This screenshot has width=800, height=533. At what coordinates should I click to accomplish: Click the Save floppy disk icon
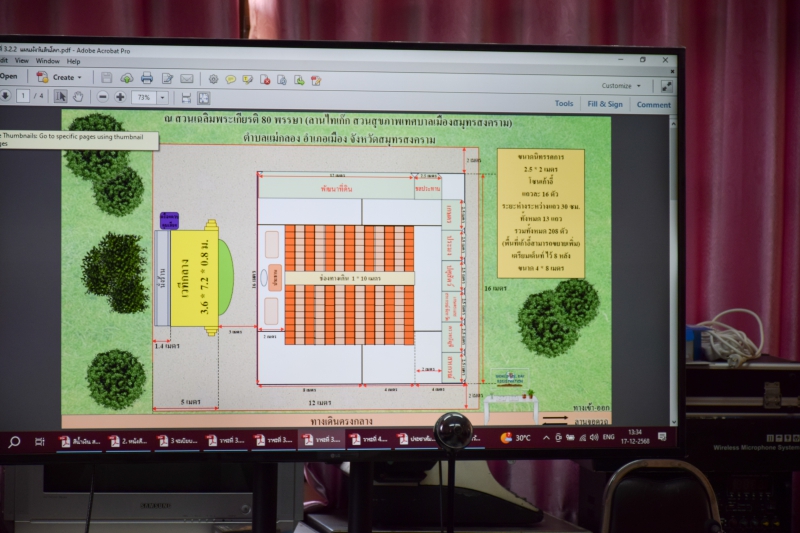pyautogui.click(x=107, y=78)
